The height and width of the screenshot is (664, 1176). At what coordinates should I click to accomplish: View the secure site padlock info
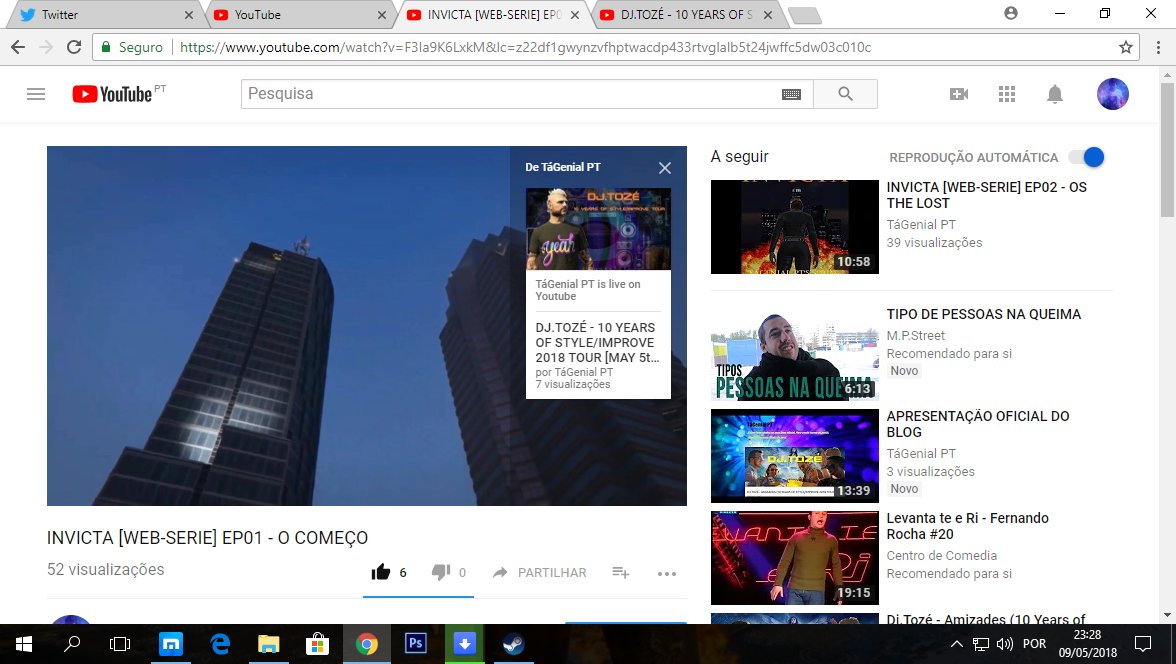(106, 47)
